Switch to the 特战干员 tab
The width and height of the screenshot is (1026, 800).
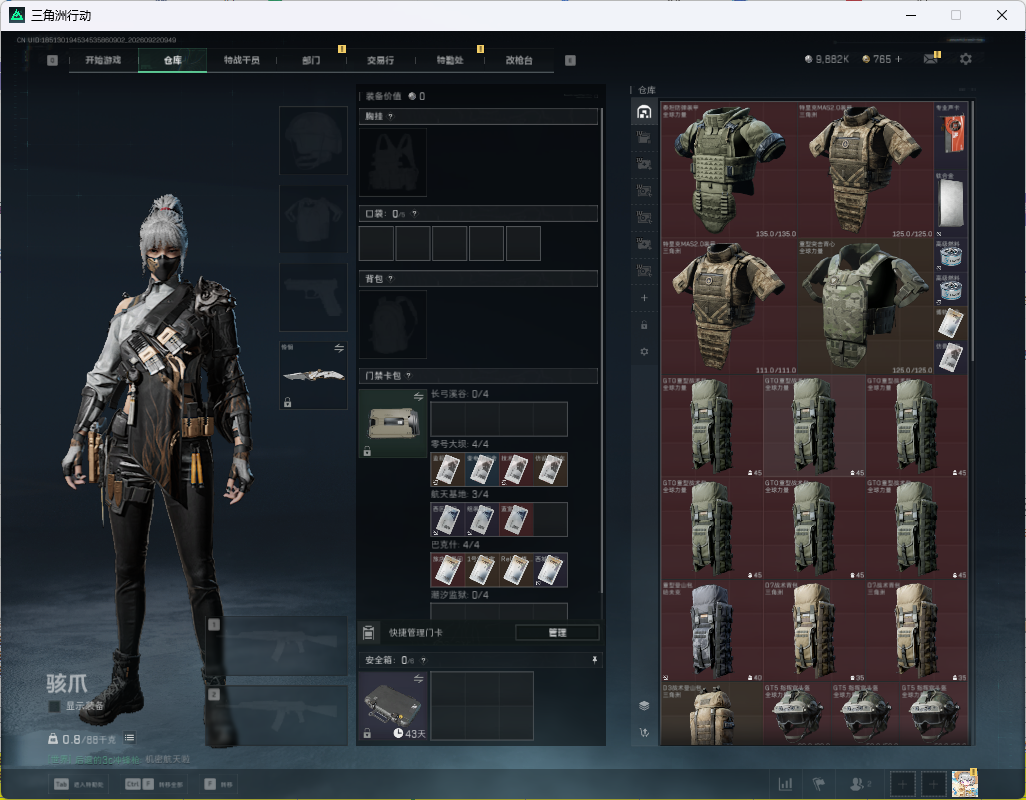[242, 60]
